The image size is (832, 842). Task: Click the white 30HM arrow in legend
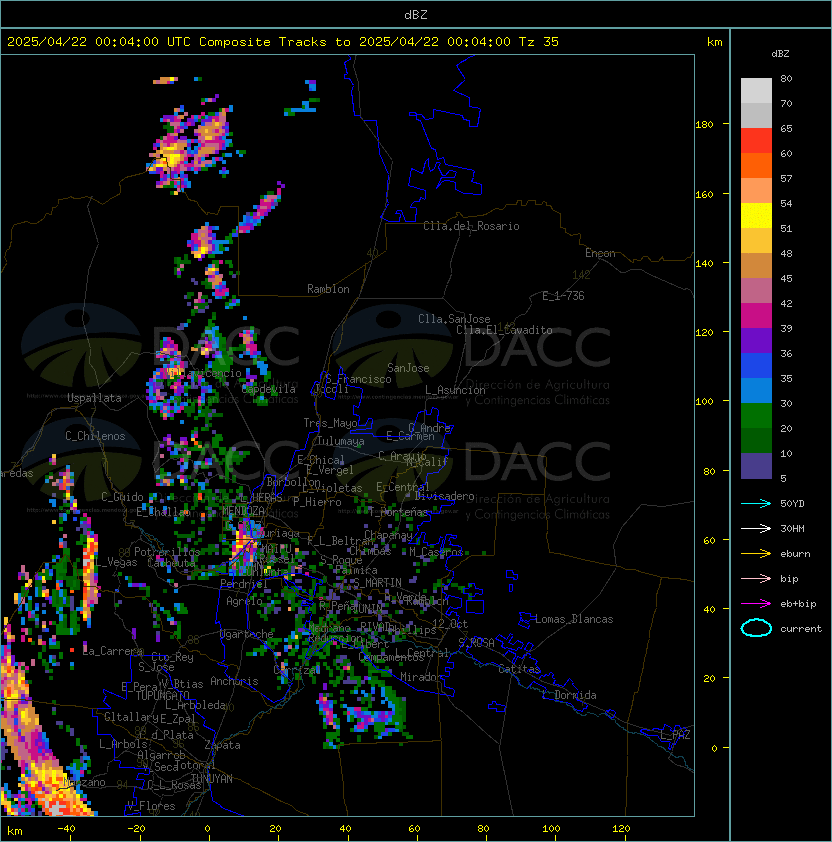(756, 528)
